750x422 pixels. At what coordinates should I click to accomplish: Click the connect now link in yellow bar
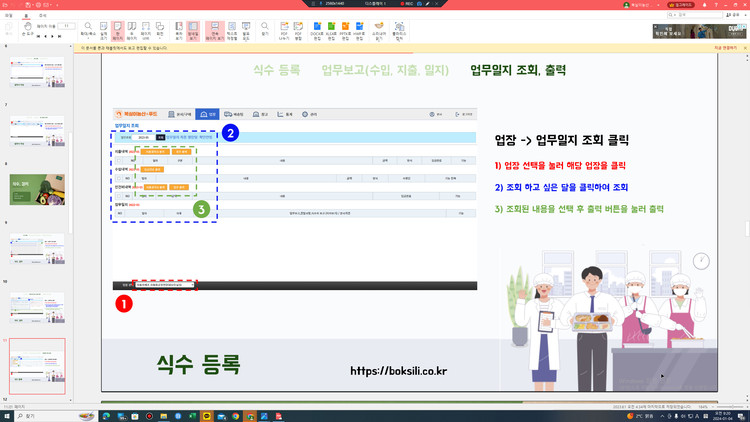pos(725,48)
